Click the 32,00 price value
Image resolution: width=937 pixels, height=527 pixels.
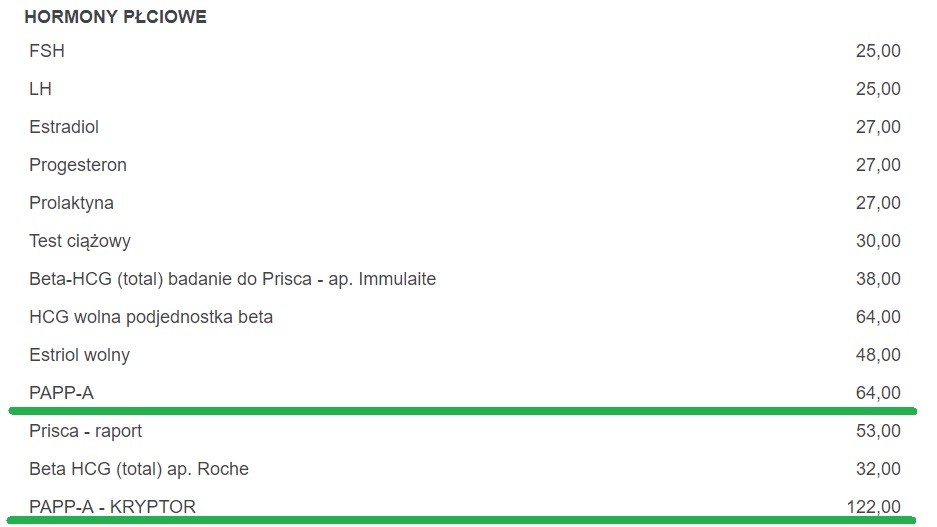coord(878,469)
